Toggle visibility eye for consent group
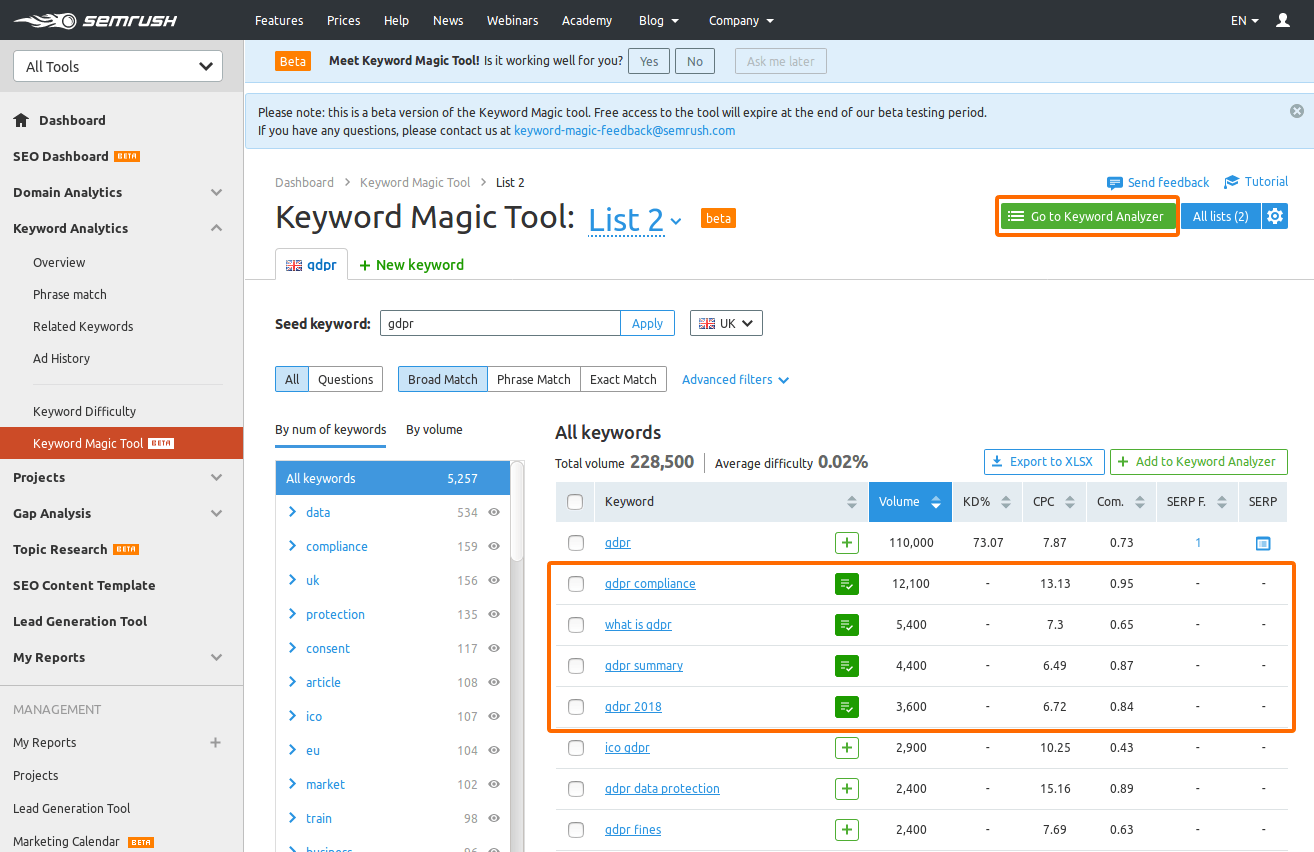This screenshot has width=1314, height=852. click(x=494, y=648)
